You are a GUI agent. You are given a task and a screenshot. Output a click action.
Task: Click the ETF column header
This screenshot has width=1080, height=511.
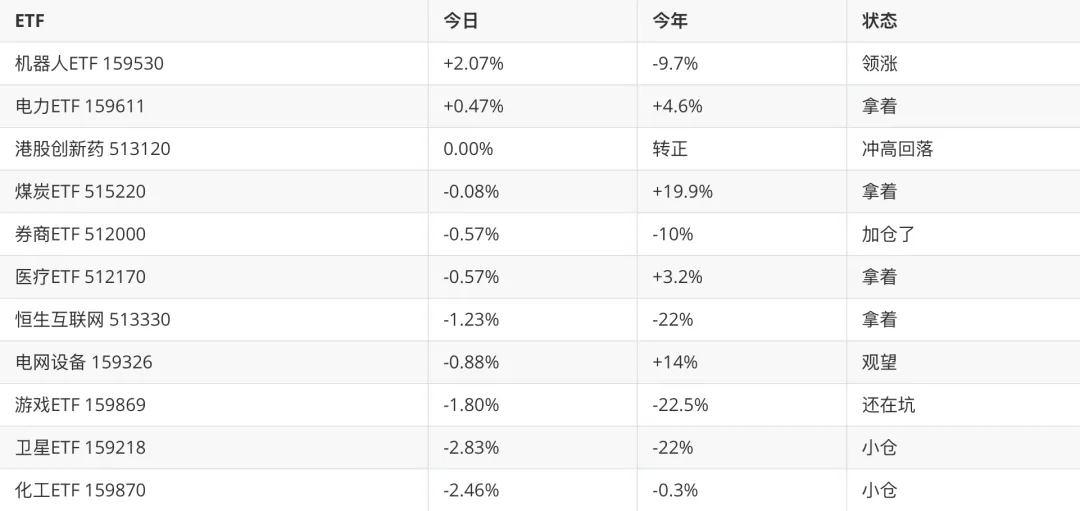(x=30, y=21)
